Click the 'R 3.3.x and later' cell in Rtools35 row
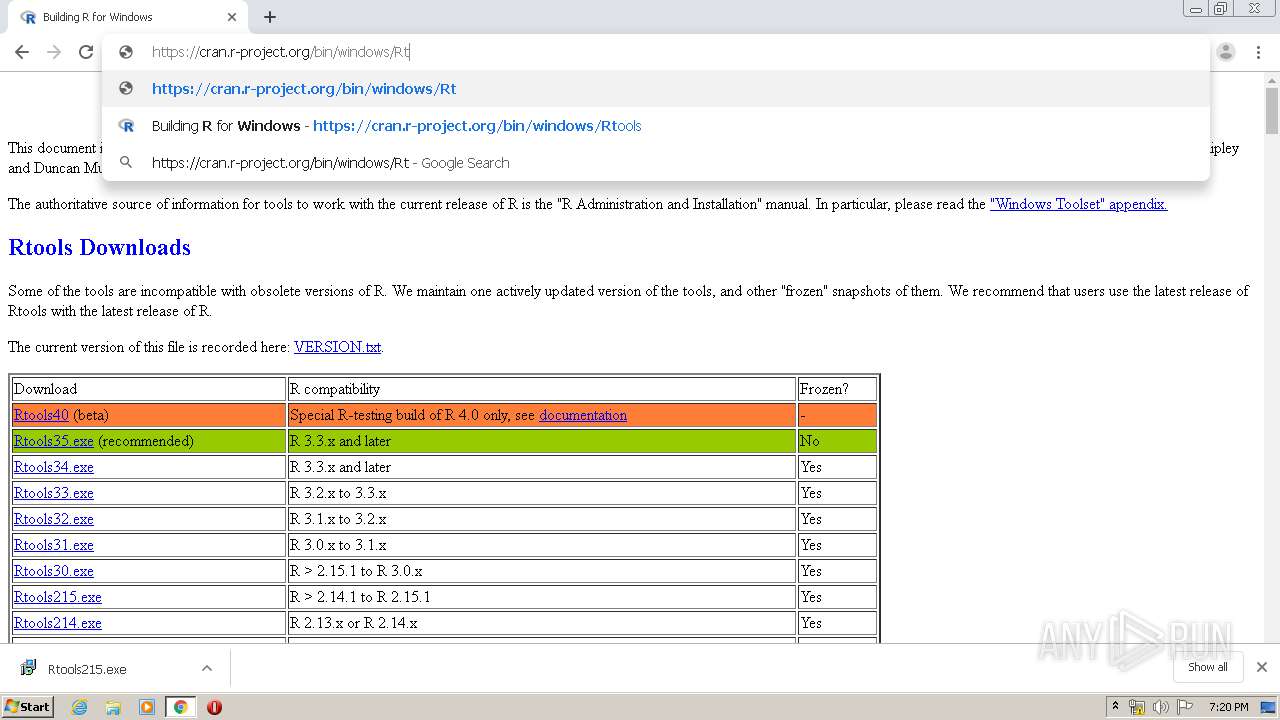1280x720 pixels. coord(542,441)
